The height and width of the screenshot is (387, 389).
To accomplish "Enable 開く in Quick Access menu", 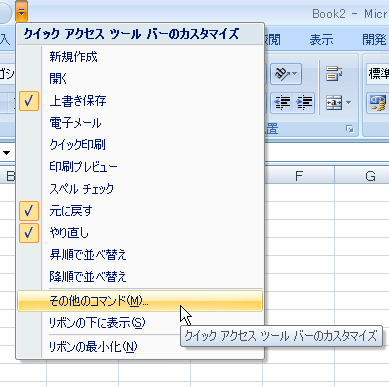I will click(x=140, y=79).
